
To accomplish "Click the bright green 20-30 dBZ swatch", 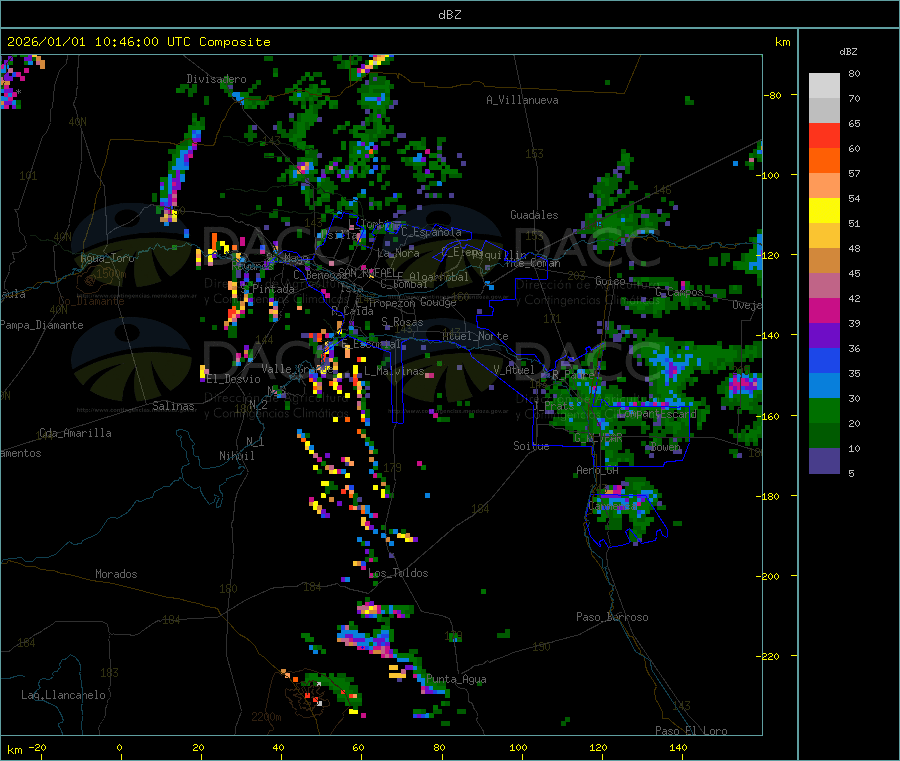I will point(824,411).
